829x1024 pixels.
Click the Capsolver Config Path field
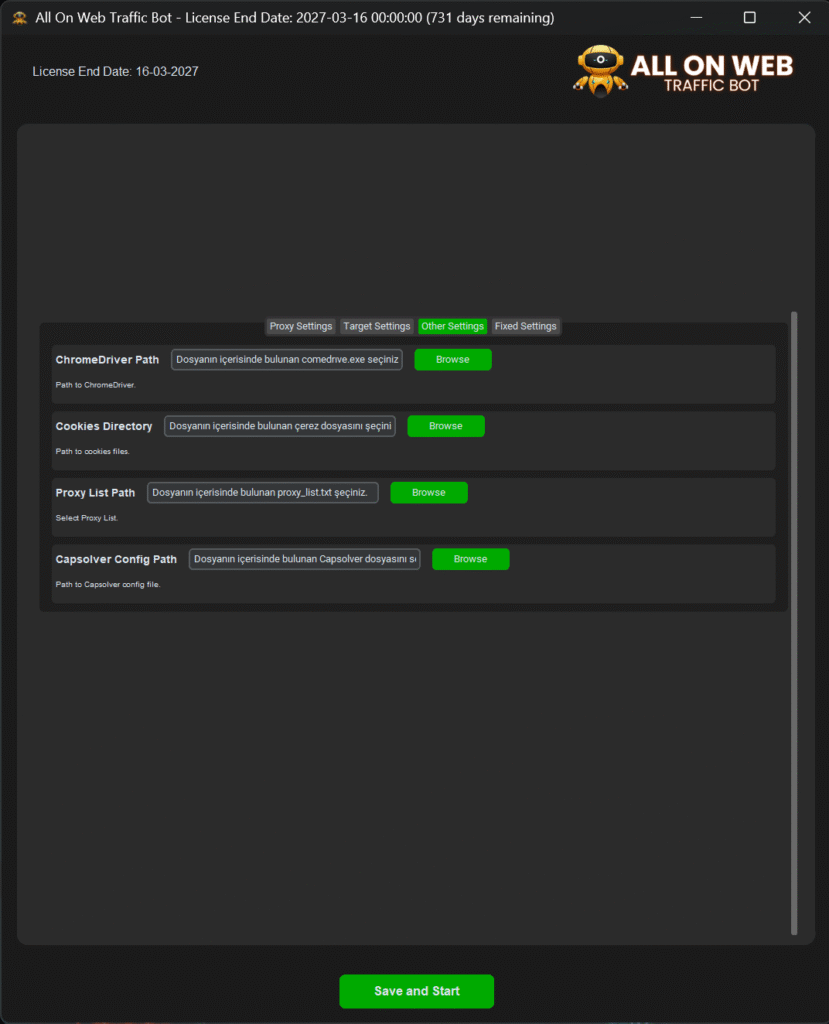point(305,559)
